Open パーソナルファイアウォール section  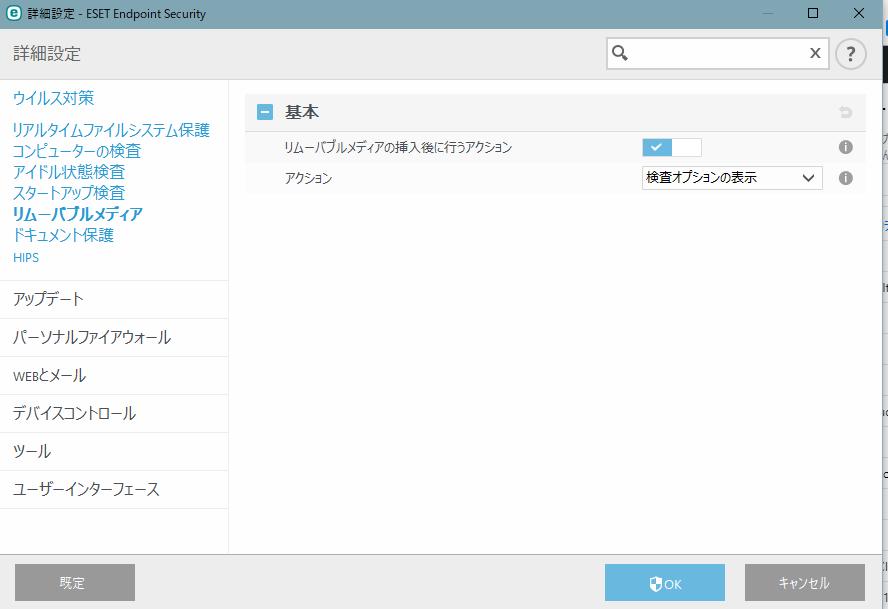[114, 337]
